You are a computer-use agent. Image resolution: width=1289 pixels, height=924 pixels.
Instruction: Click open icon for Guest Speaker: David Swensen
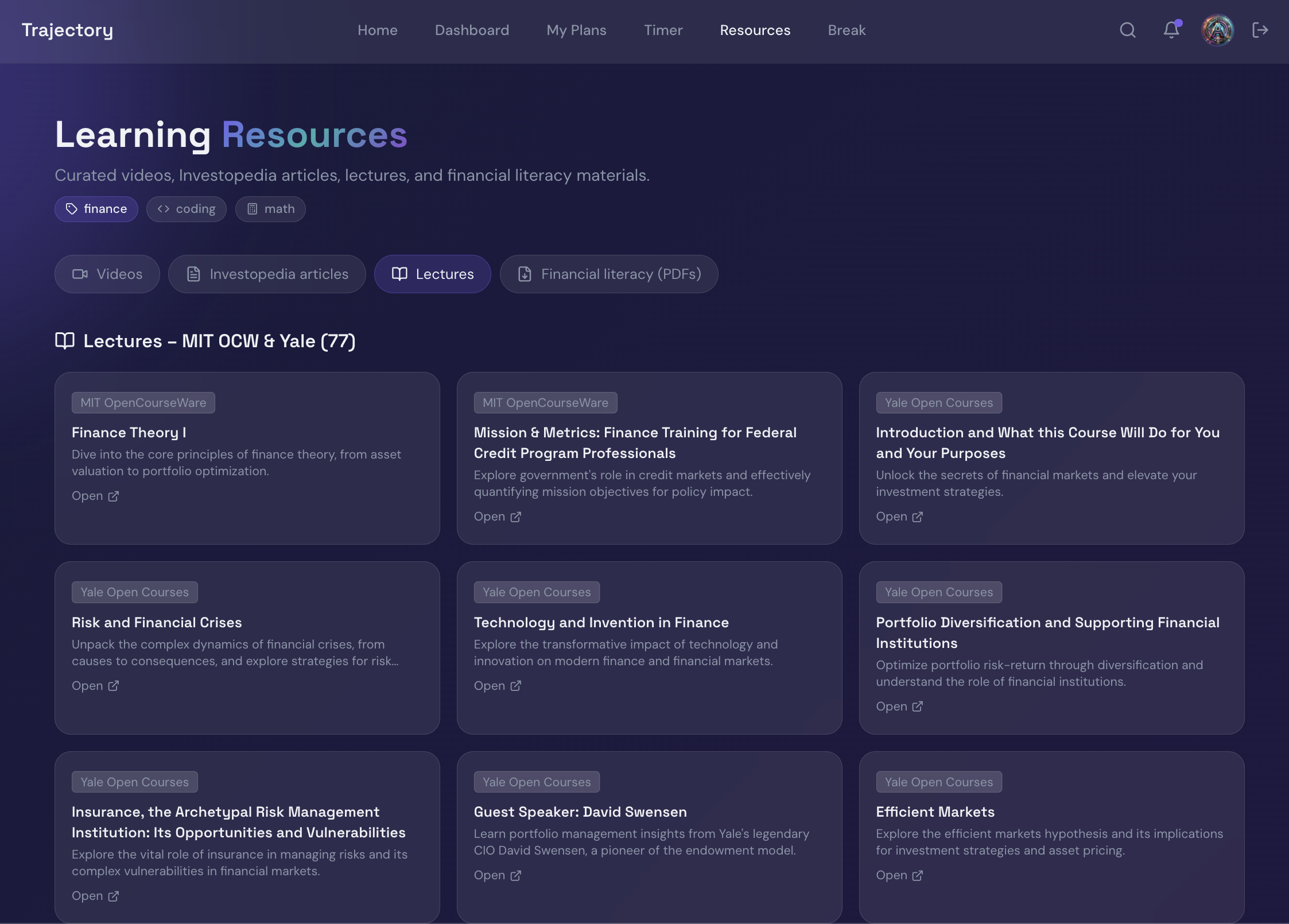click(x=515, y=875)
